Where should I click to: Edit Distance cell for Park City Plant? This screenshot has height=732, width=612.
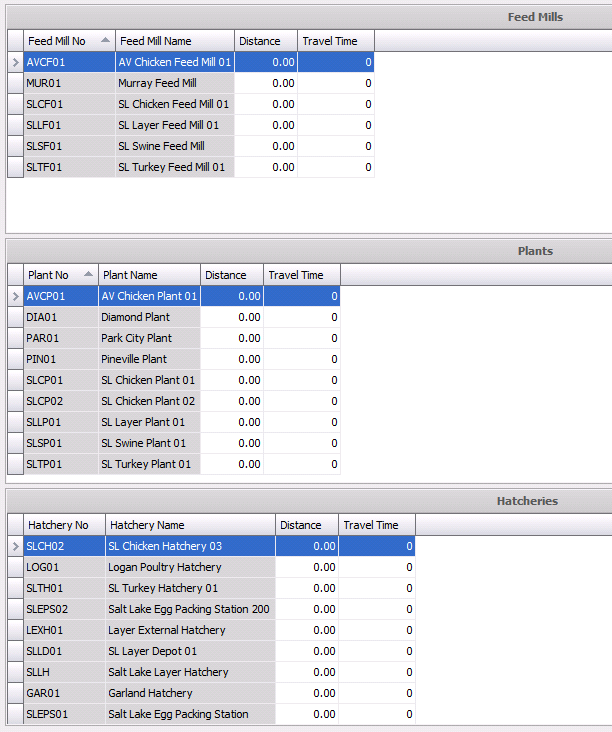click(x=232, y=338)
